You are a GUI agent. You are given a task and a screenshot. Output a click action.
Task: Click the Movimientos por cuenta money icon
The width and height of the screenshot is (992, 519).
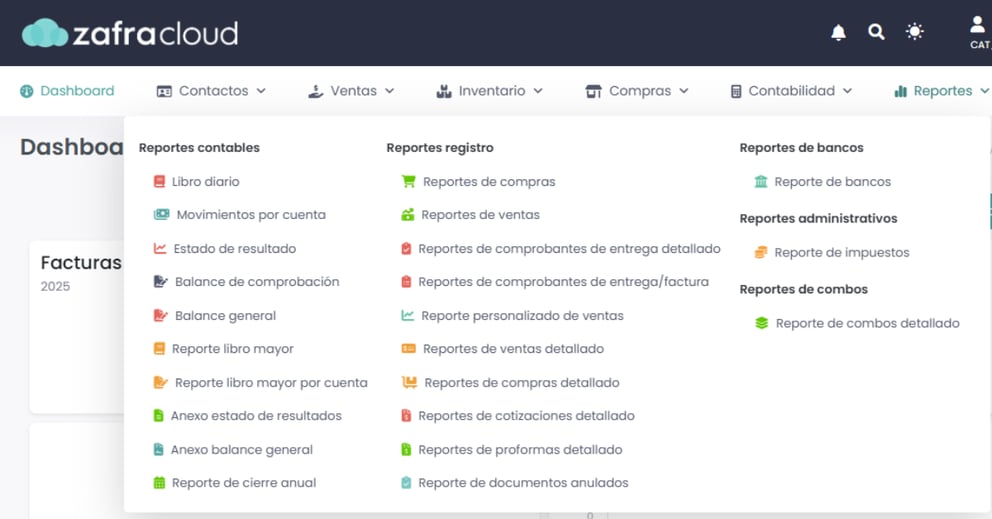161,215
